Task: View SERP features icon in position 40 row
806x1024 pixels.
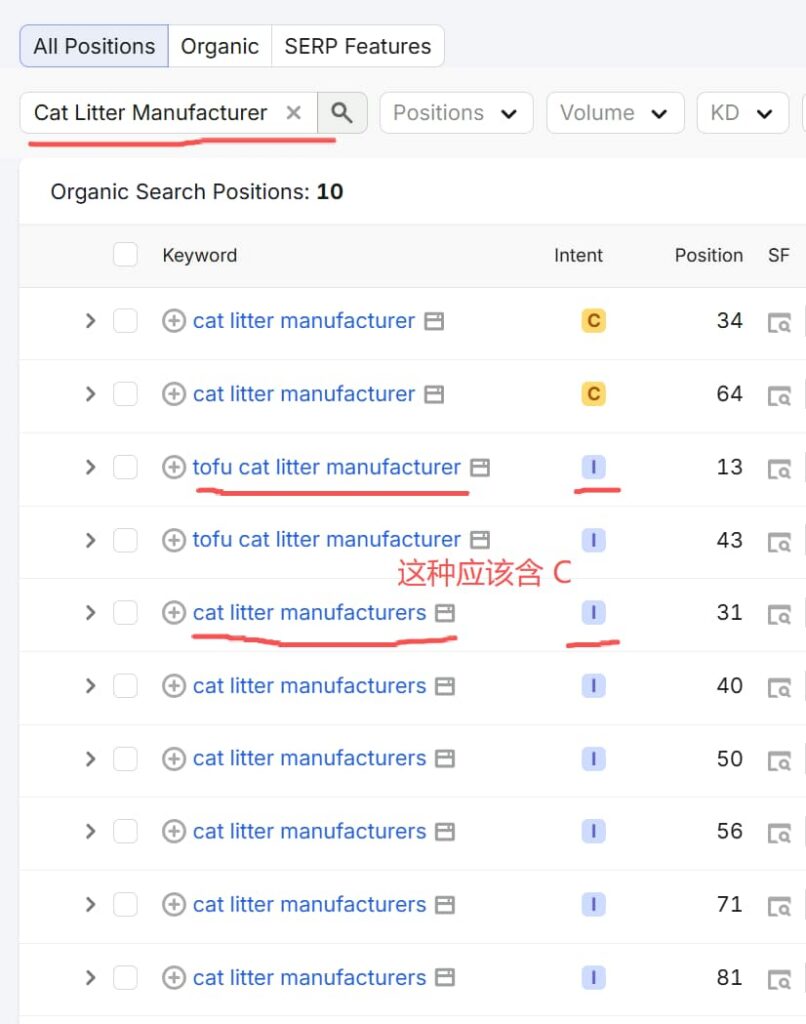Action: [779, 688]
